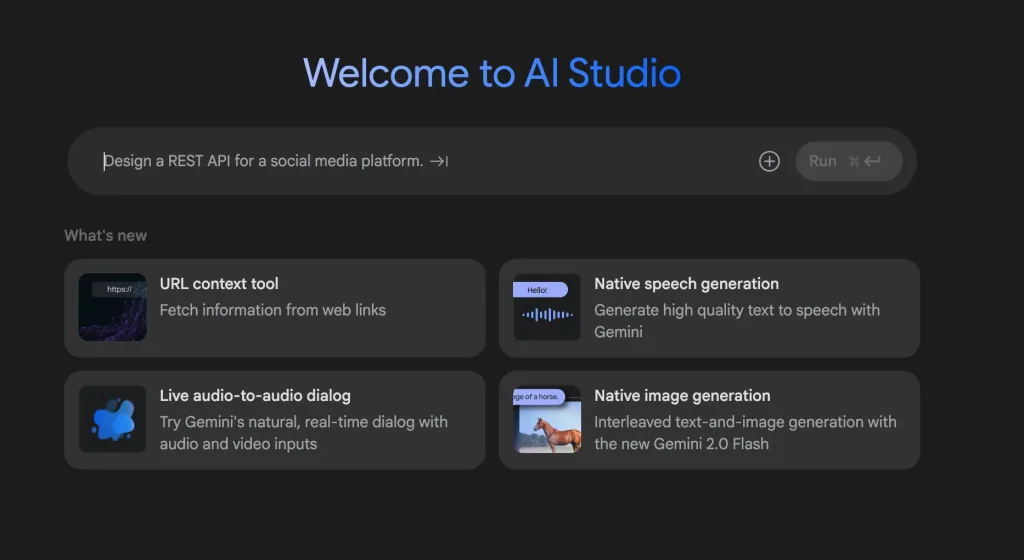Screen dimensions: 1024x560
Task: Click 'Try Gemini's natural, real-time dialog' description
Action: pos(304,433)
